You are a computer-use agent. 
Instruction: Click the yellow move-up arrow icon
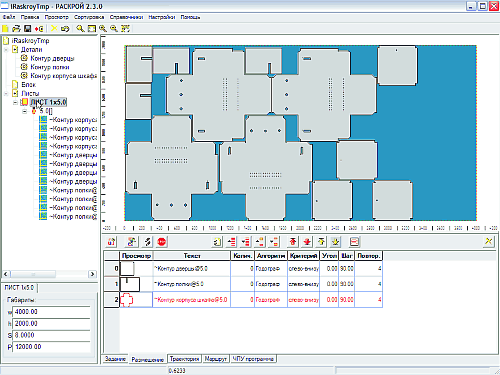tap(321, 242)
